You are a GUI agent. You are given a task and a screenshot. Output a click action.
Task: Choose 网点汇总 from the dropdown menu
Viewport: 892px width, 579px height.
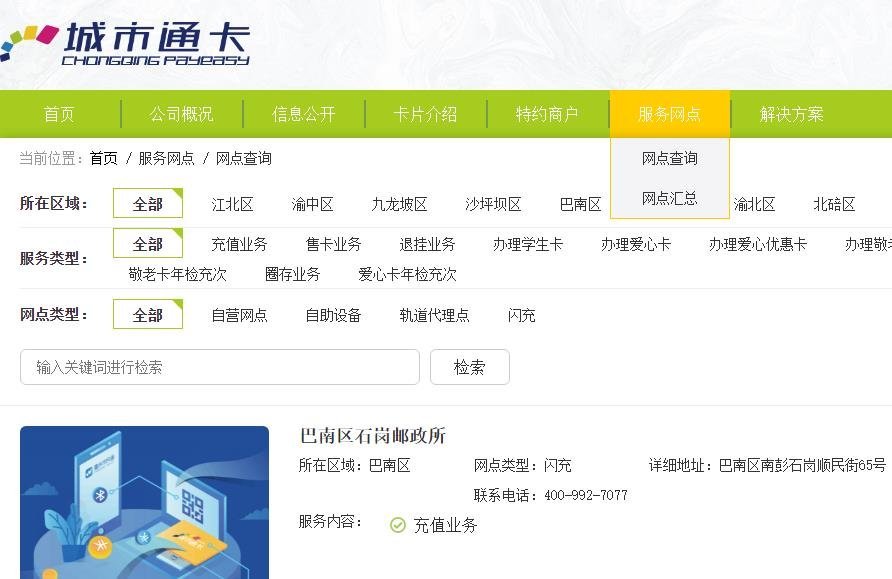669,198
